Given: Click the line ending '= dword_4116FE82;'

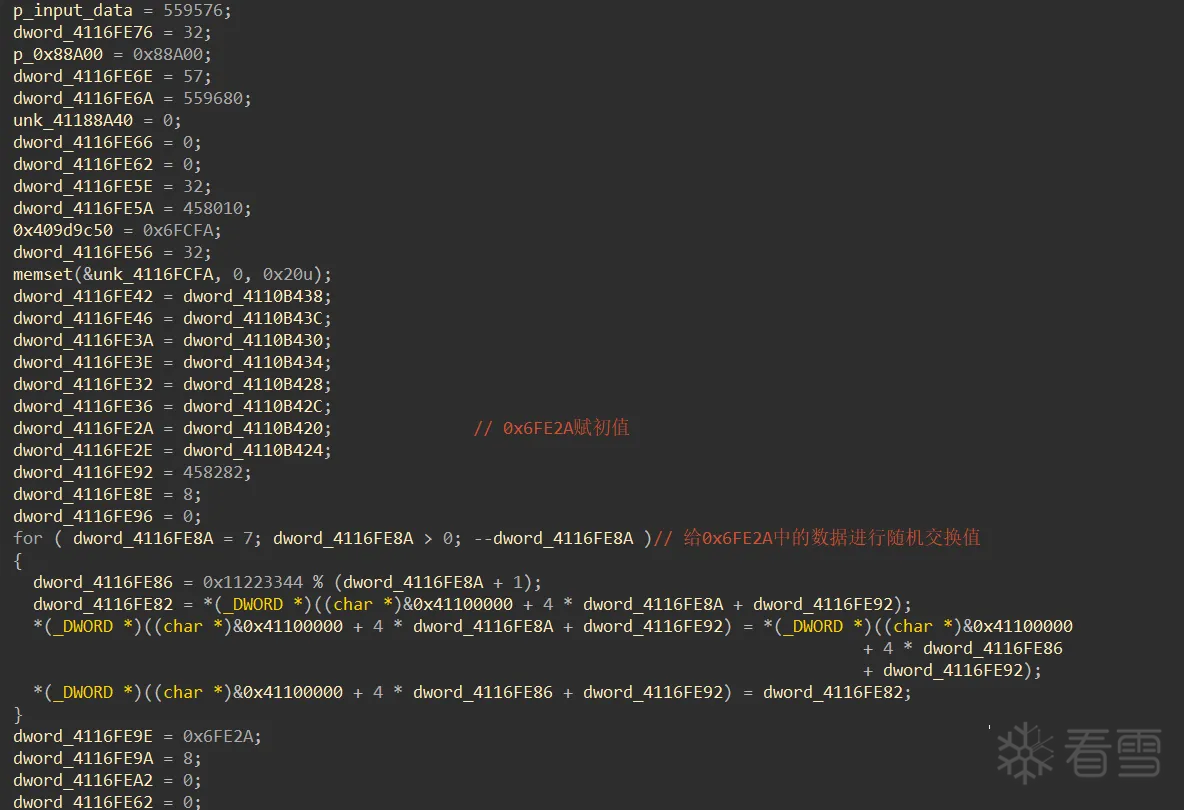Looking at the screenshot, I should 472,691.
